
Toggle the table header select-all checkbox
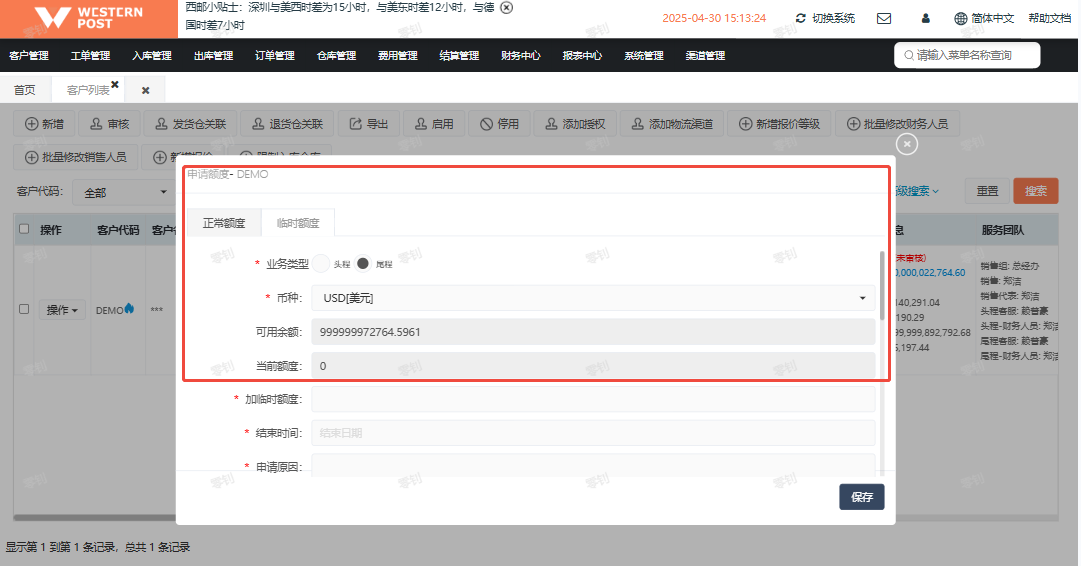[x=24, y=229]
